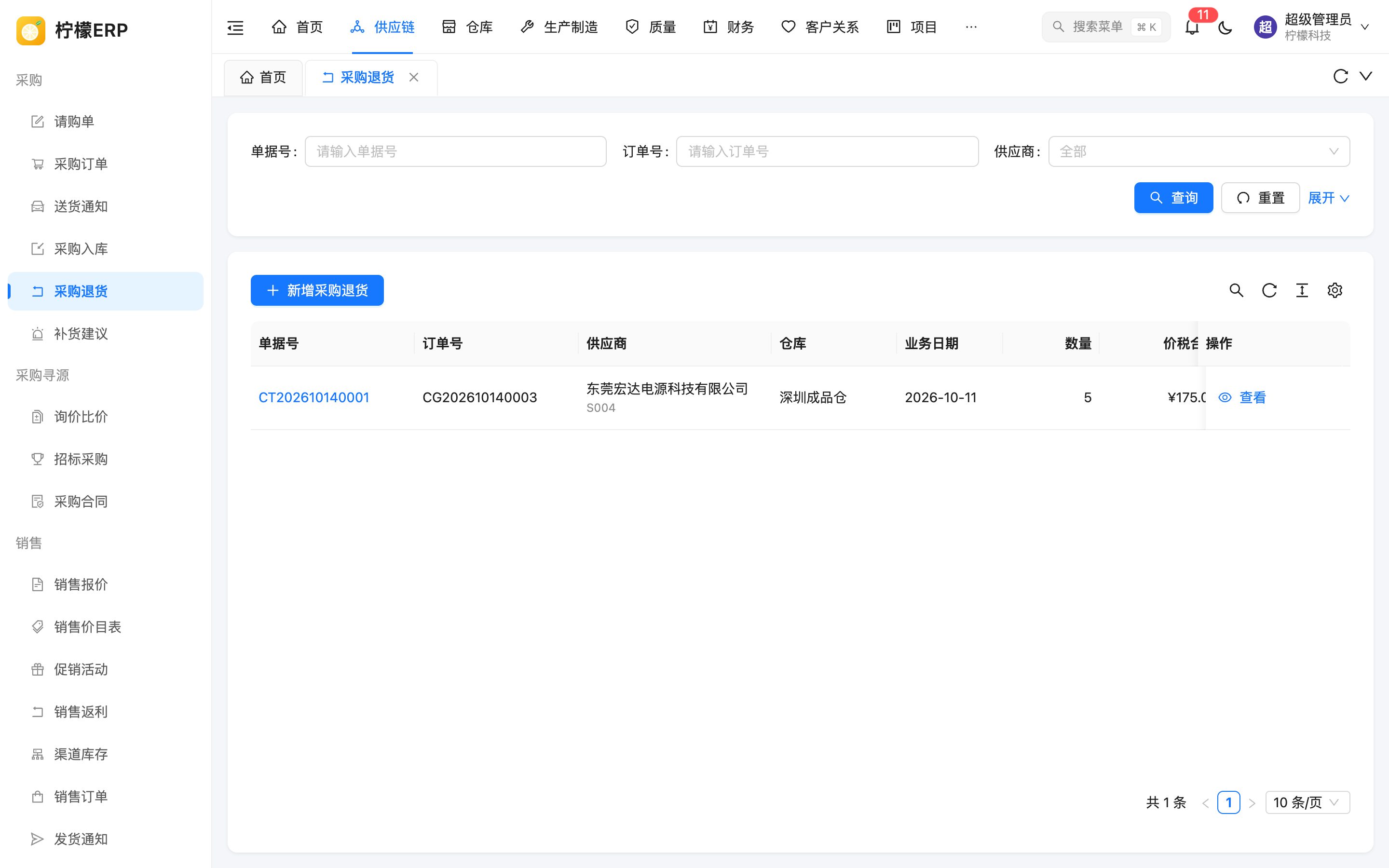The height and width of the screenshot is (868, 1389).
Task: Adjust table density with the row-height icon
Action: [1302, 290]
